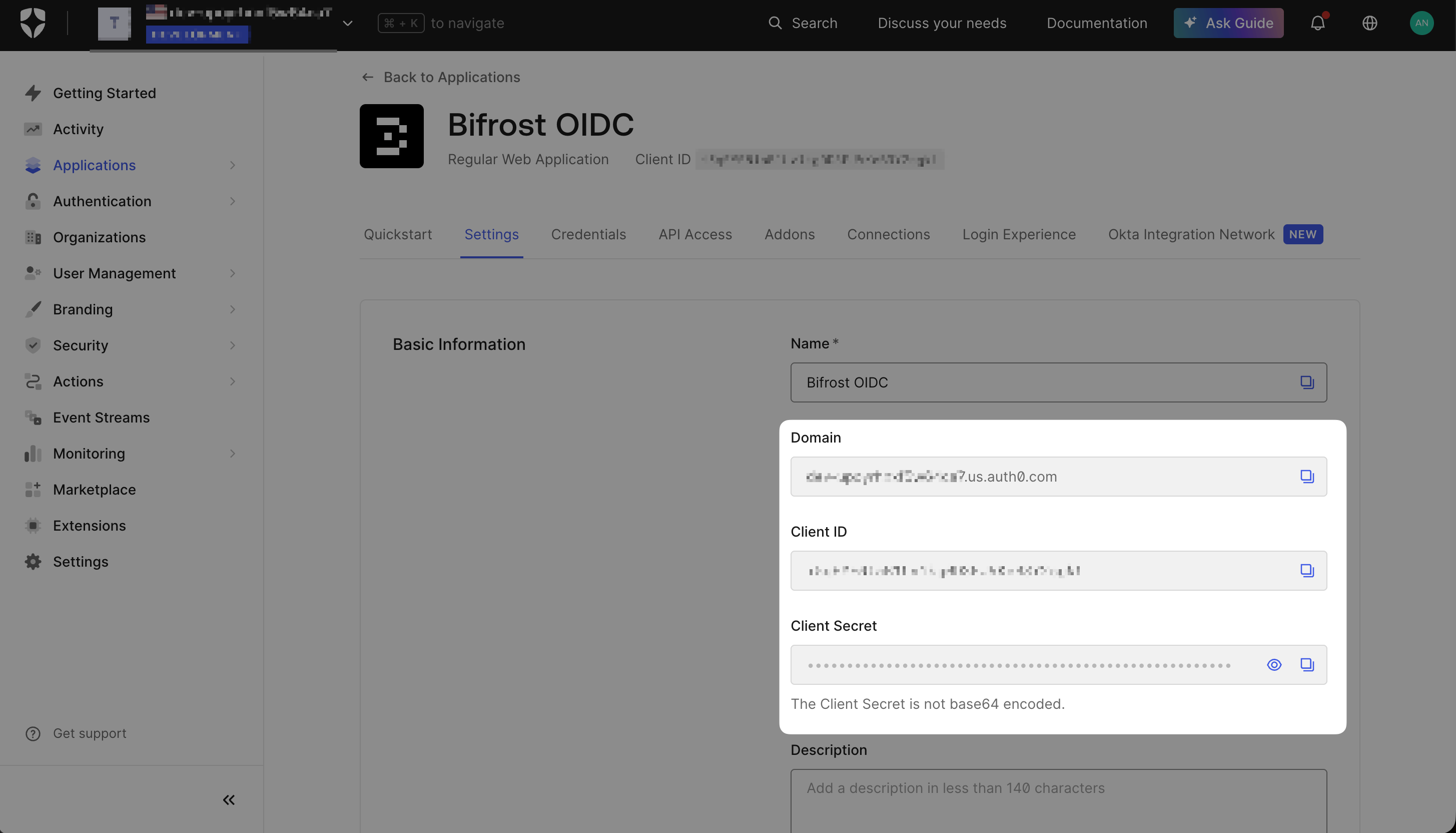Copy the Domain value
The width and height of the screenshot is (1456, 833).
[1307, 476]
